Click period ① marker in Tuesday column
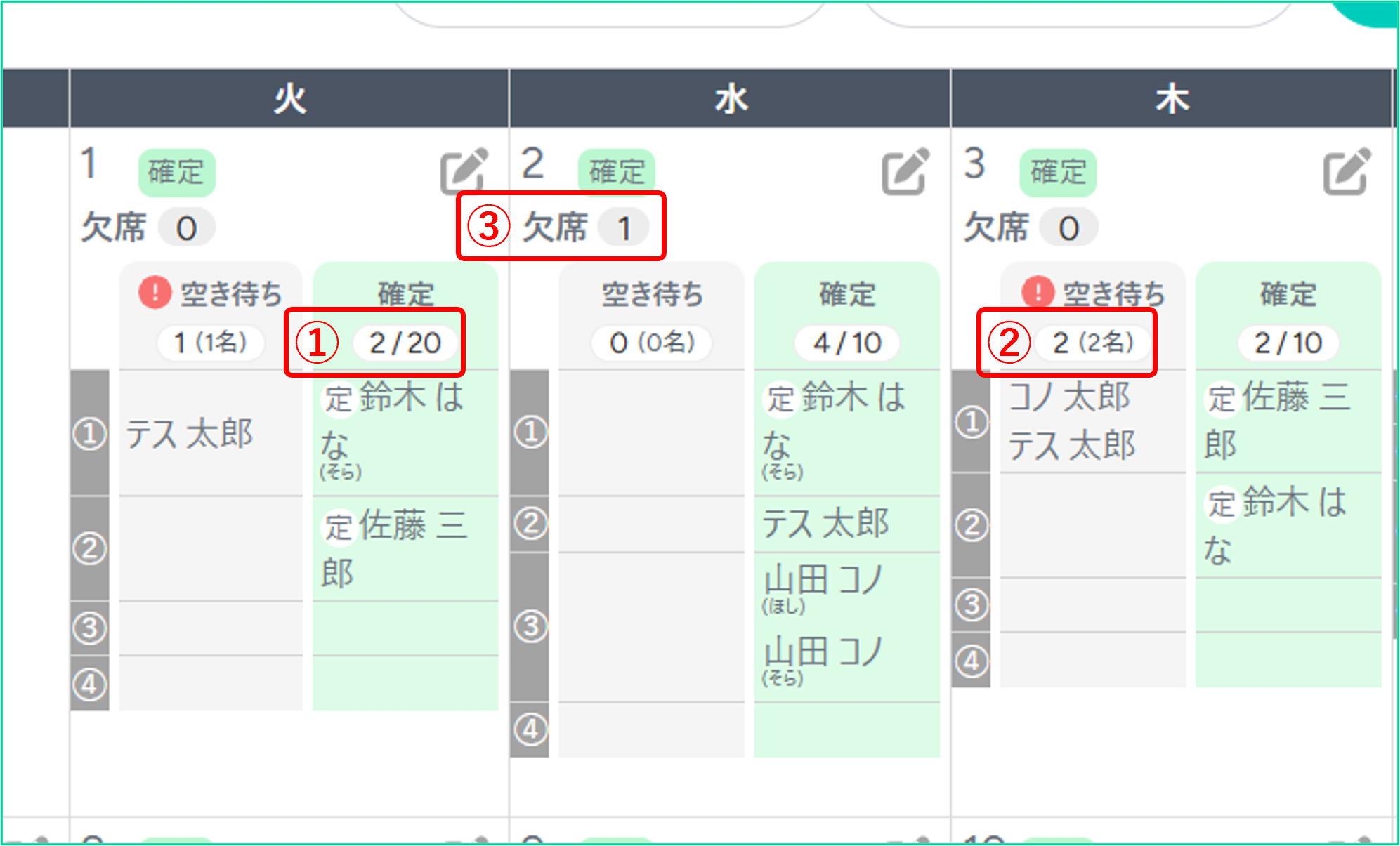1400x846 pixels. point(90,434)
